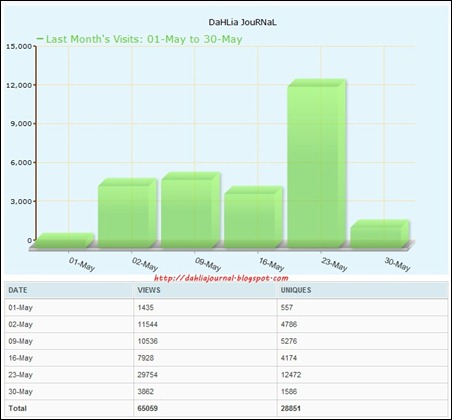Click the 15,000 axis label
452x420 pixels.
point(19,46)
